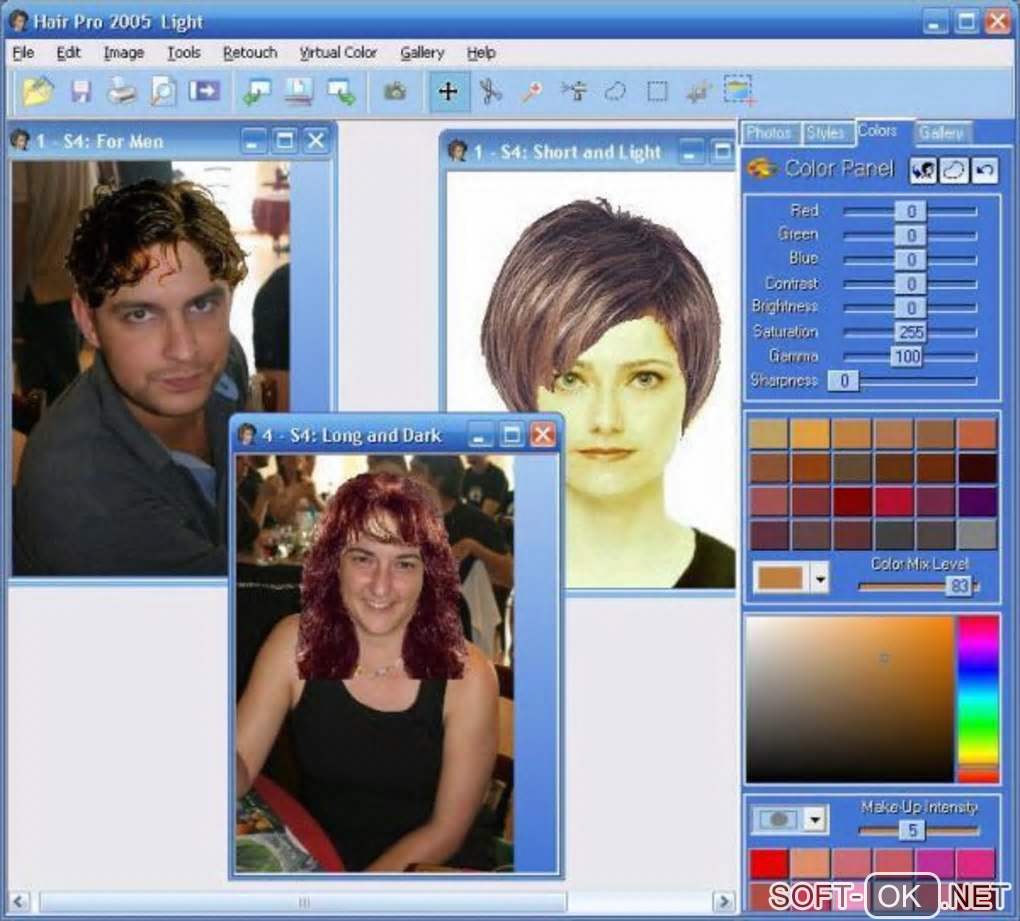Click the blue export arrow toolbar icon
Image resolution: width=1020 pixels, height=921 pixels.
click(204, 90)
